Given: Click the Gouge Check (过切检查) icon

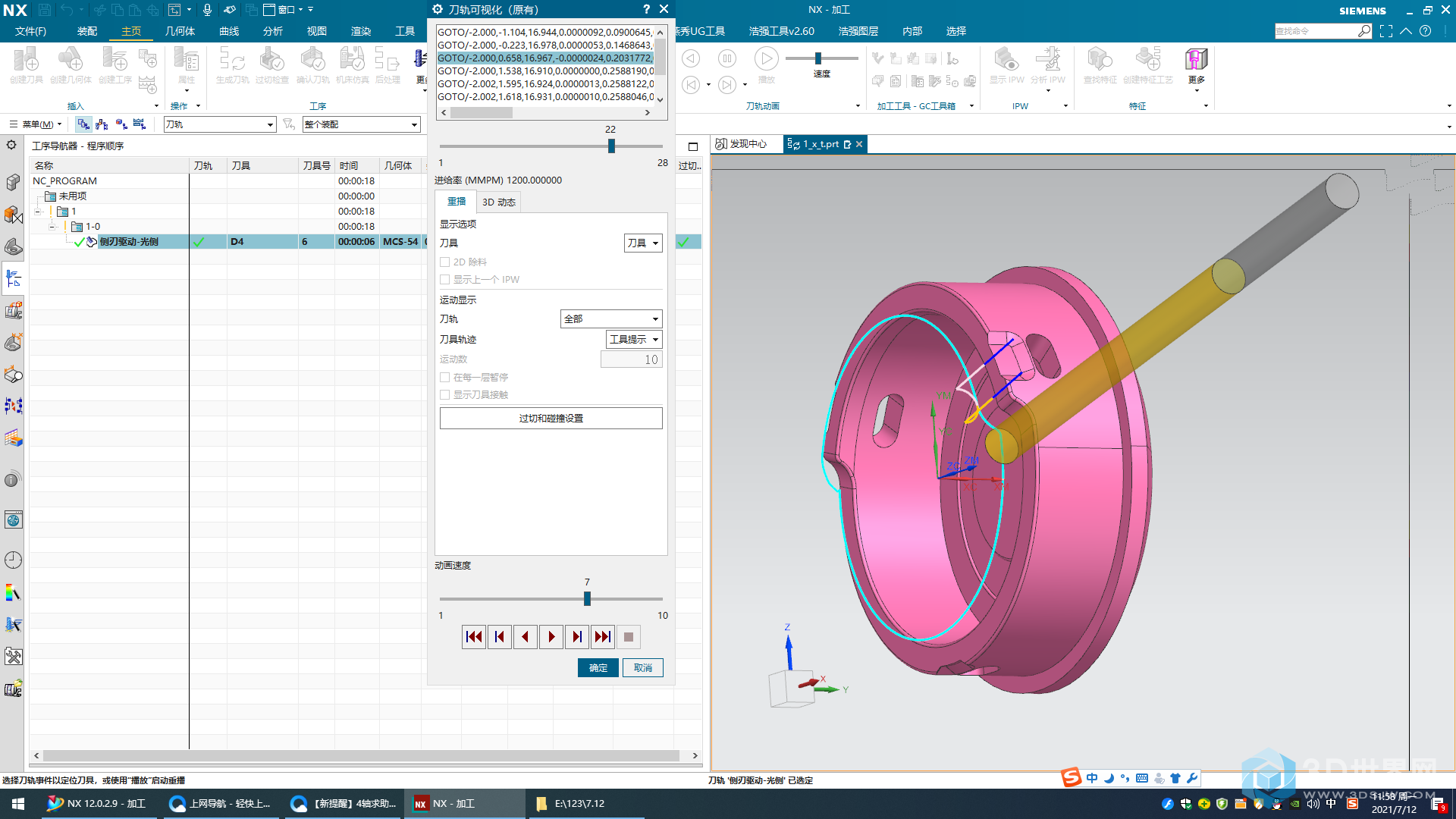Looking at the screenshot, I should 271,61.
